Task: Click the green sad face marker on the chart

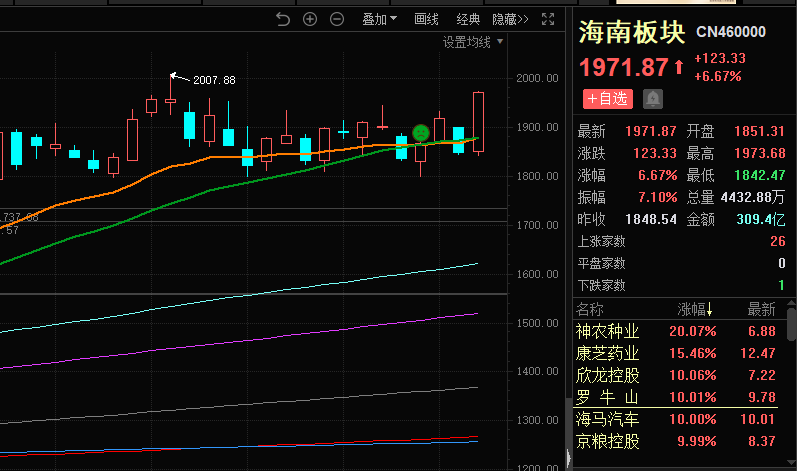Action: pyautogui.click(x=421, y=133)
